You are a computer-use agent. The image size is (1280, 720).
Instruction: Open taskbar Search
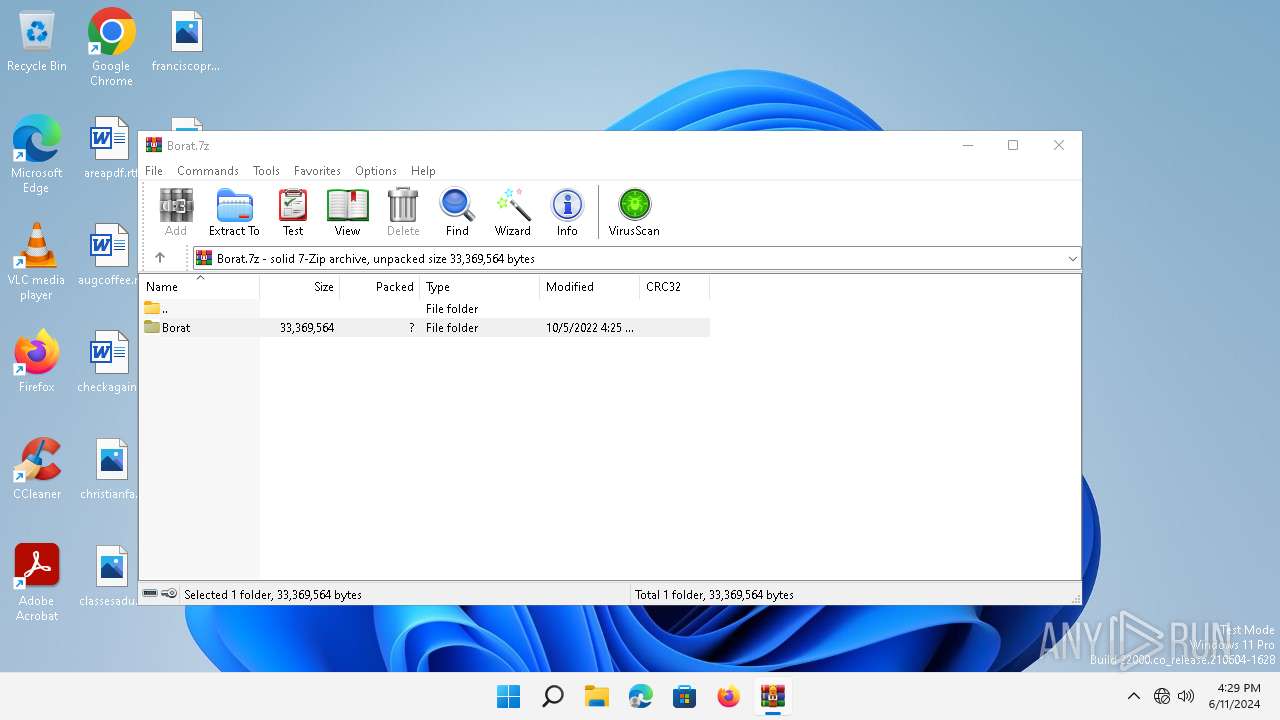tap(553, 696)
